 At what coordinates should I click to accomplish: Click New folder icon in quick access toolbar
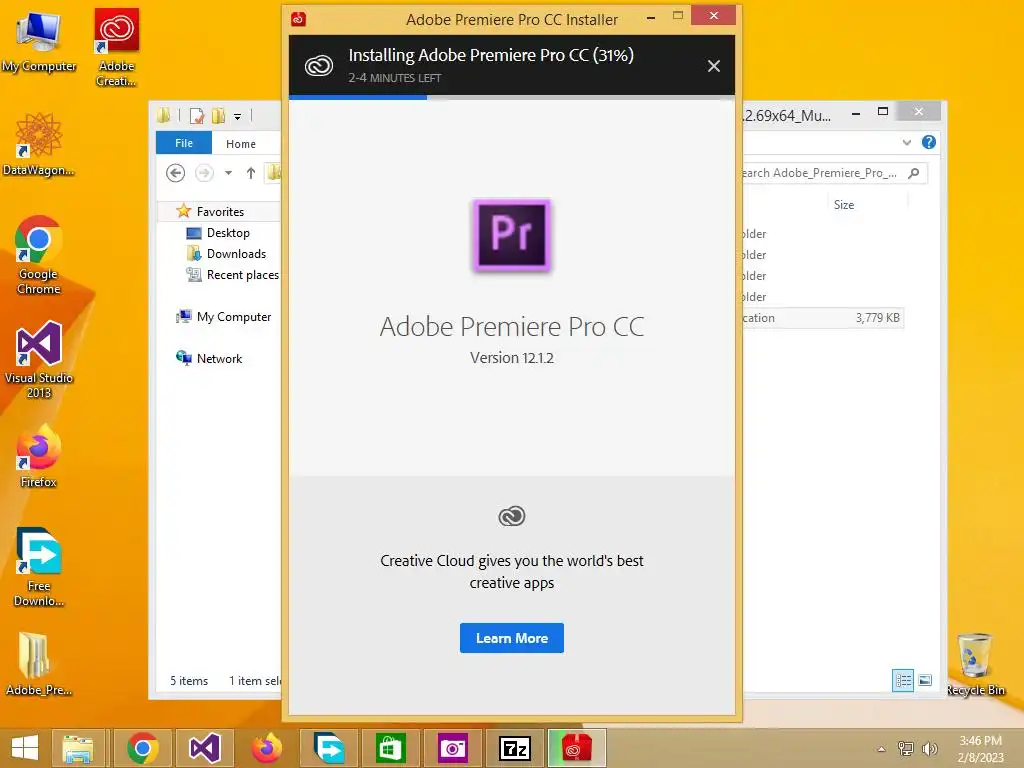pos(218,116)
